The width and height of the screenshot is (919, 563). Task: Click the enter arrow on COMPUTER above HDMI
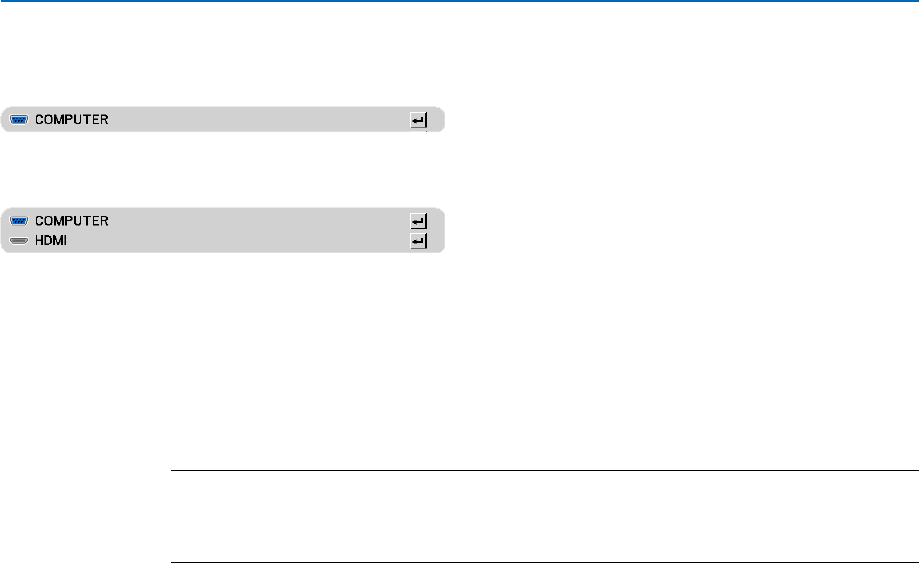coord(418,220)
